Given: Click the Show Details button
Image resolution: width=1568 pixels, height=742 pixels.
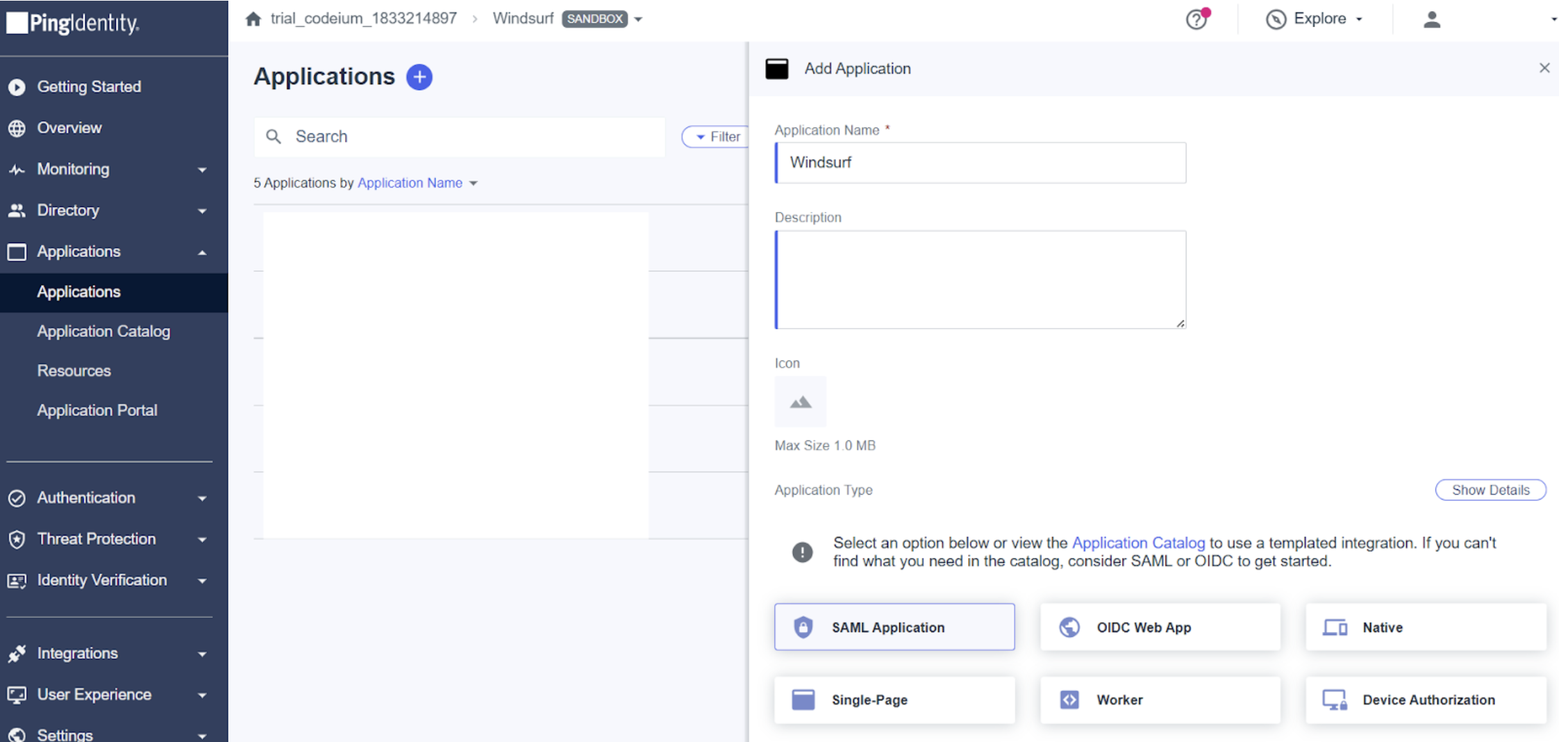Looking at the screenshot, I should [x=1490, y=490].
